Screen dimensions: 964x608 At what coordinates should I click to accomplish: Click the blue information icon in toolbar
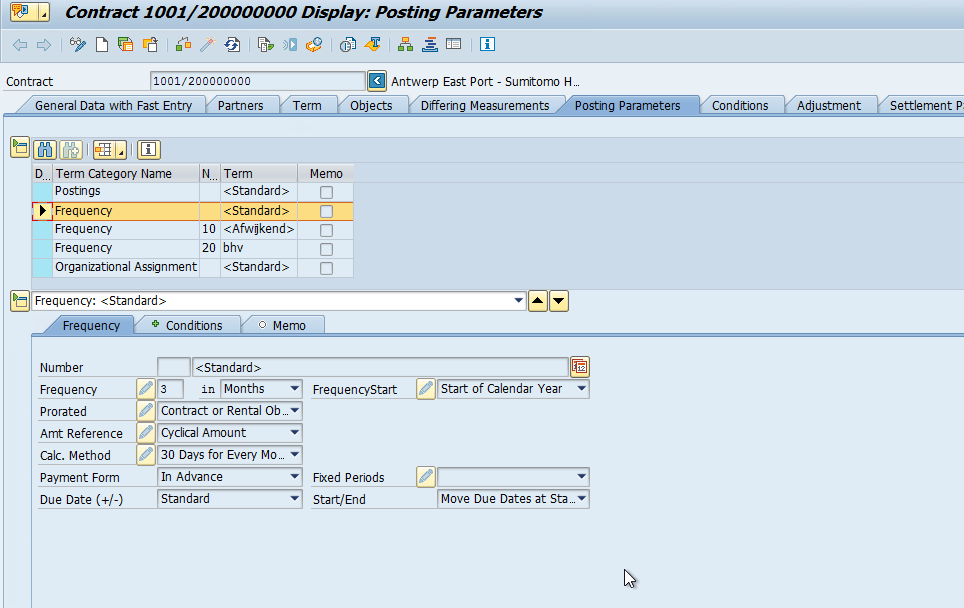(x=488, y=44)
